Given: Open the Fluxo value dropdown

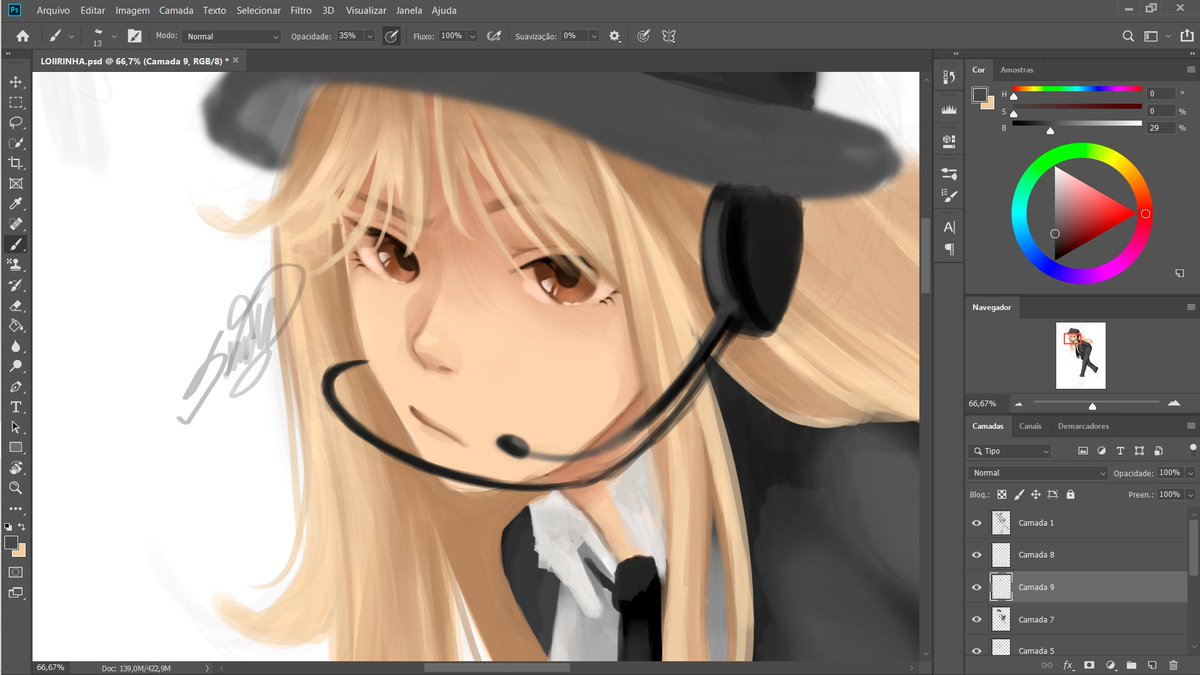Looking at the screenshot, I should click(472, 36).
